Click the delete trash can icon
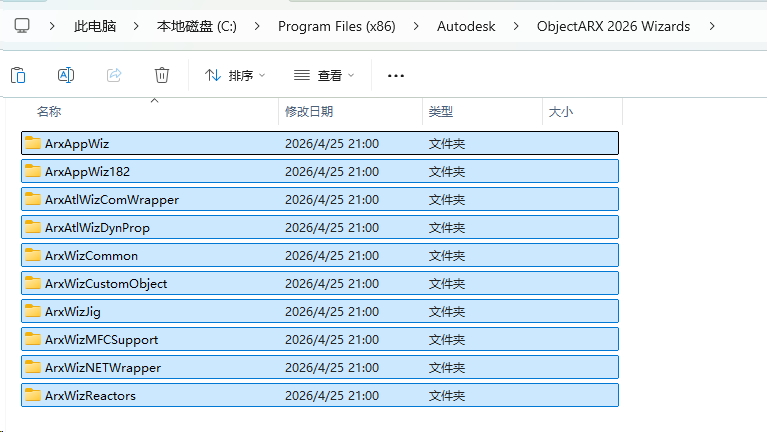This screenshot has width=767, height=432. [162, 75]
